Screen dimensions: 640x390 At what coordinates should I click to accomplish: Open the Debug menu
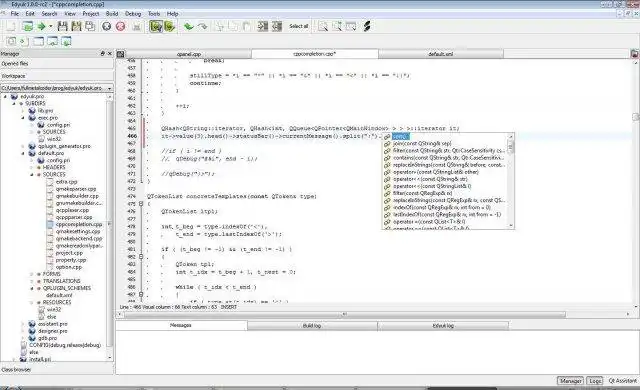[133, 13]
